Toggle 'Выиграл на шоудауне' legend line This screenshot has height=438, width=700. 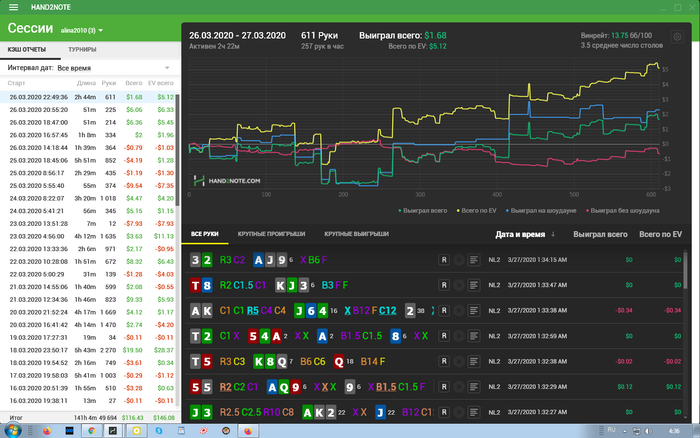point(541,211)
